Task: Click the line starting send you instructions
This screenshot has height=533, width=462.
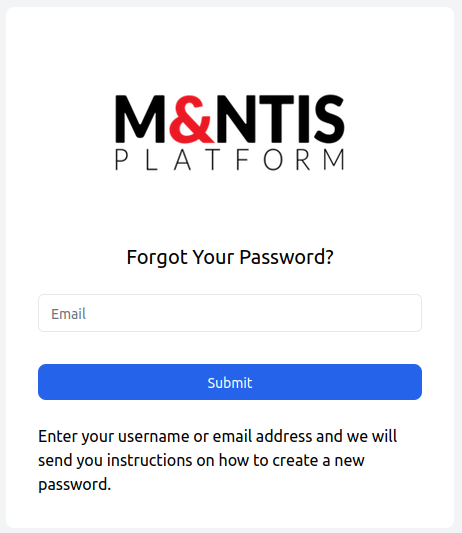Action: coord(201,461)
